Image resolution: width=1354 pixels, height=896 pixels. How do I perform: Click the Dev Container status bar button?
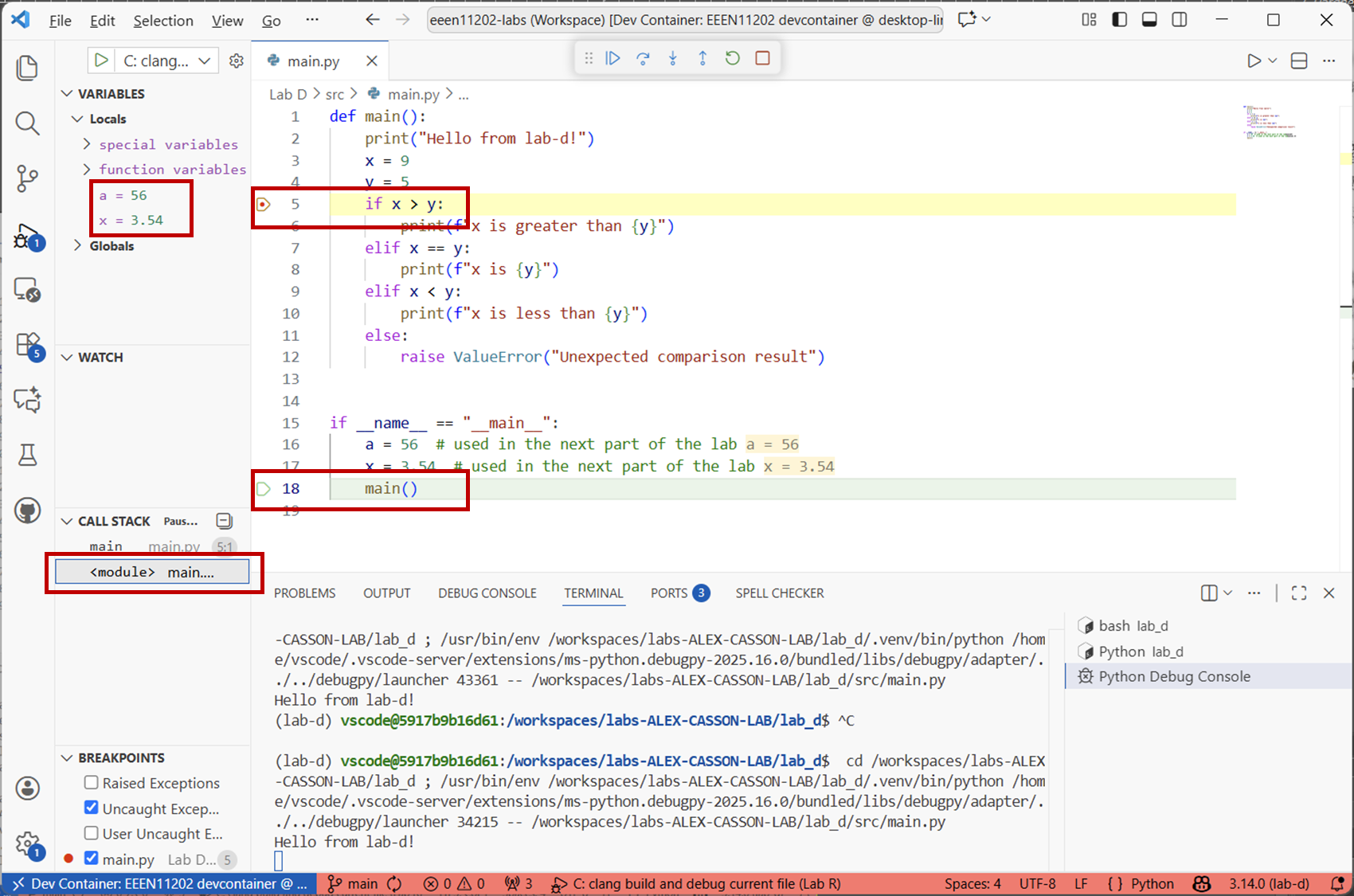pyautogui.click(x=160, y=884)
